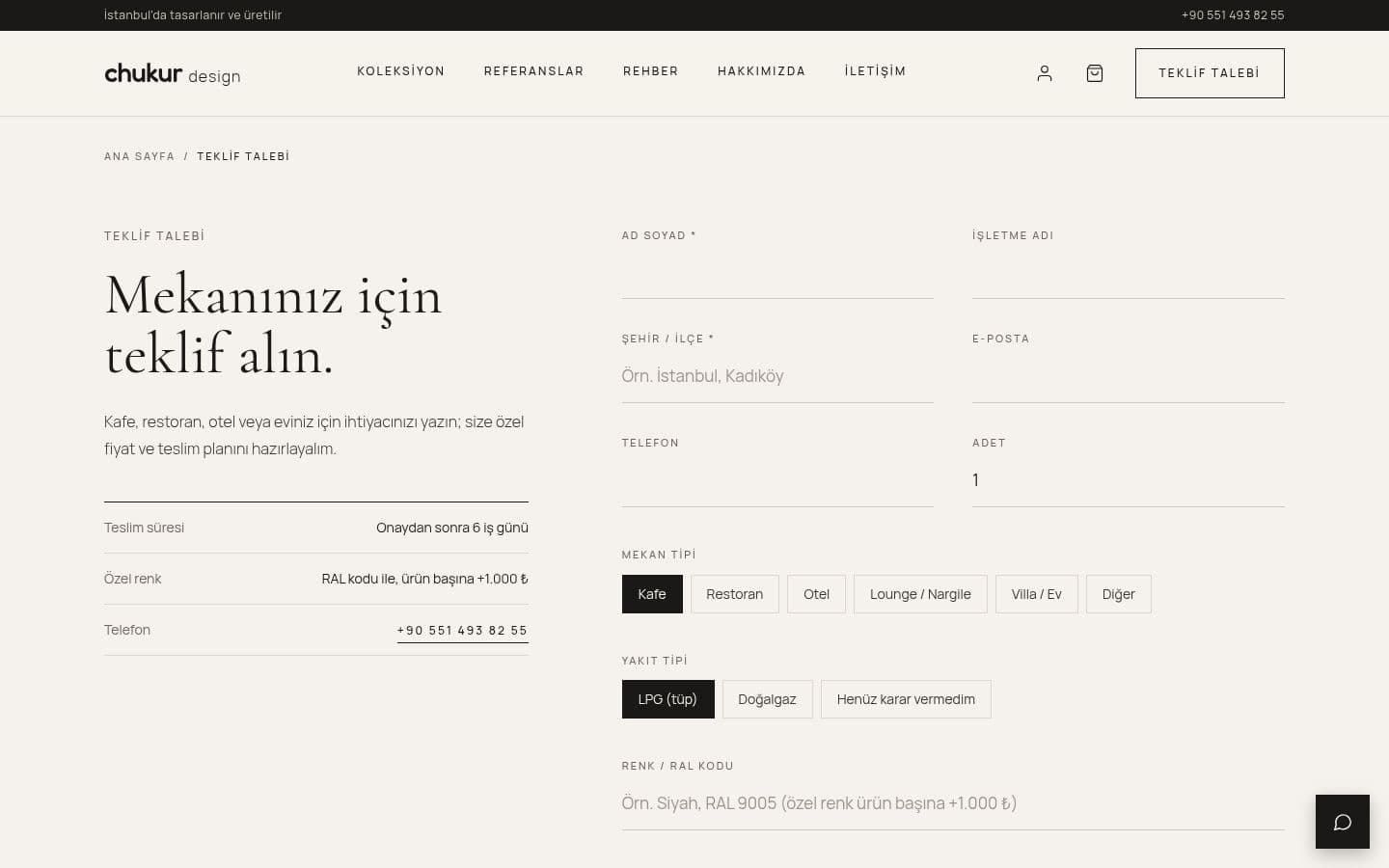Image resolution: width=1389 pixels, height=868 pixels.
Task: Open the shopping cart icon
Action: tap(1094, 73)
